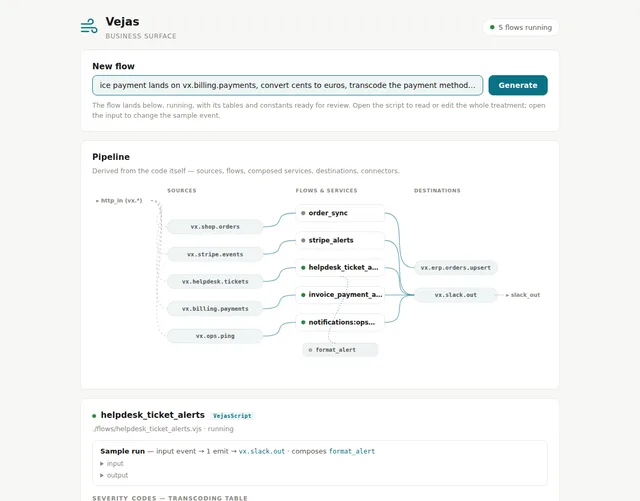This screenshot has height=501, width=640.
Task: Click green dot beside invoice_payment_a... node
Action: tap(303, 295)
